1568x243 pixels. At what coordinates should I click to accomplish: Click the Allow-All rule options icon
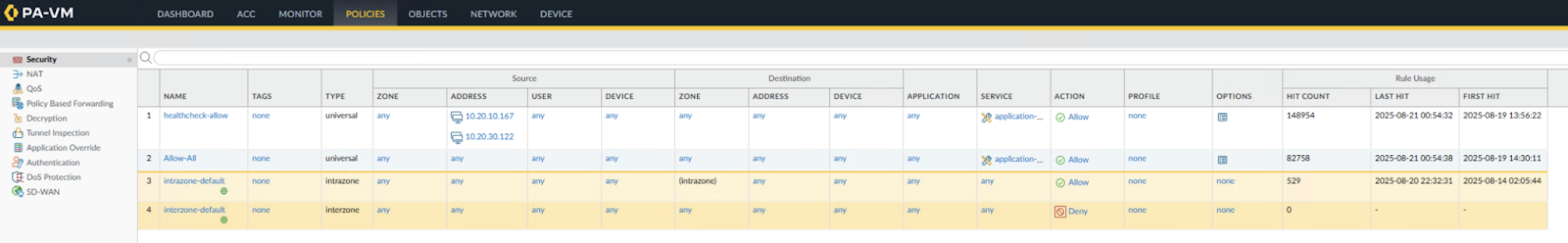[1222, 160]
